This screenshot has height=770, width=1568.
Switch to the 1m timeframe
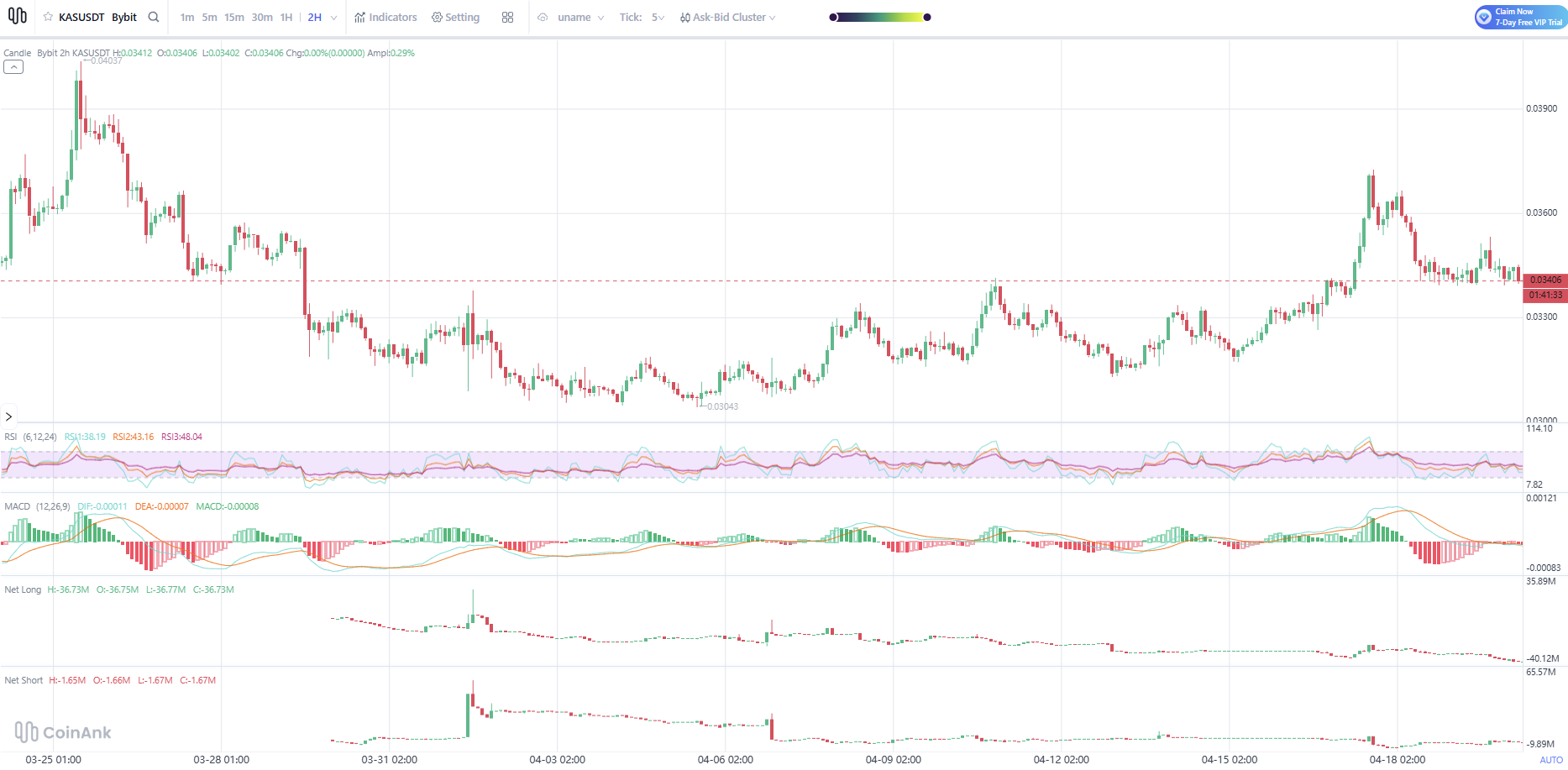tap(186, 17)
